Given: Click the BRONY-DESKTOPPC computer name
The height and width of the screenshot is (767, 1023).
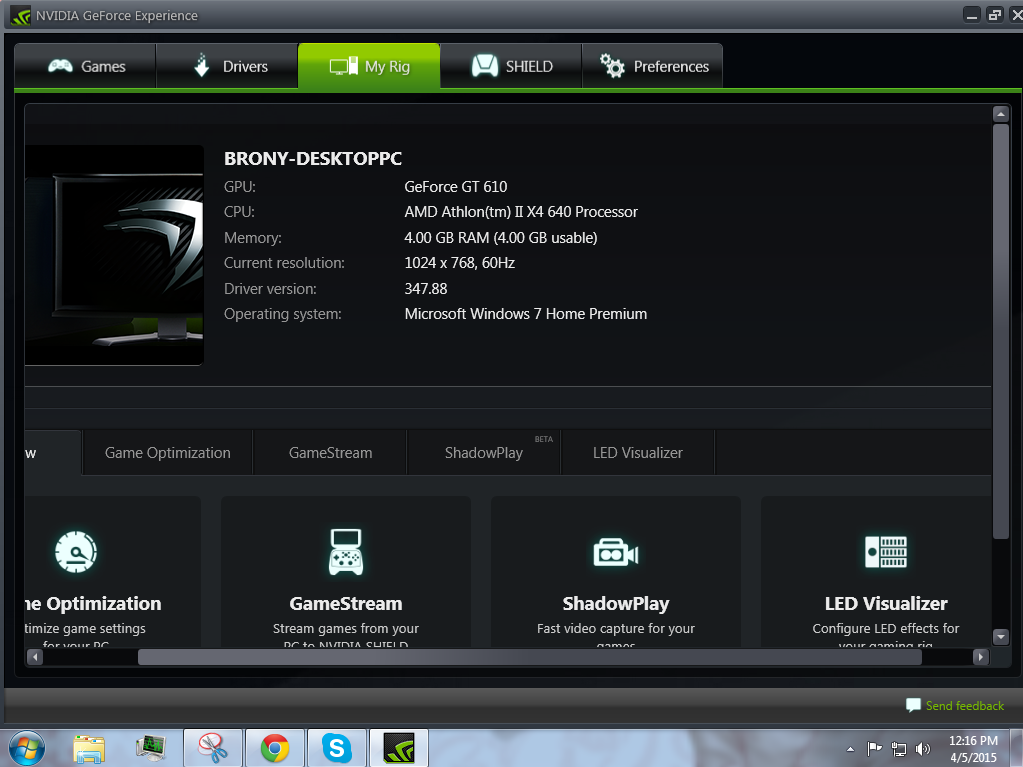Looking at the screenshot, I should 313,158.
